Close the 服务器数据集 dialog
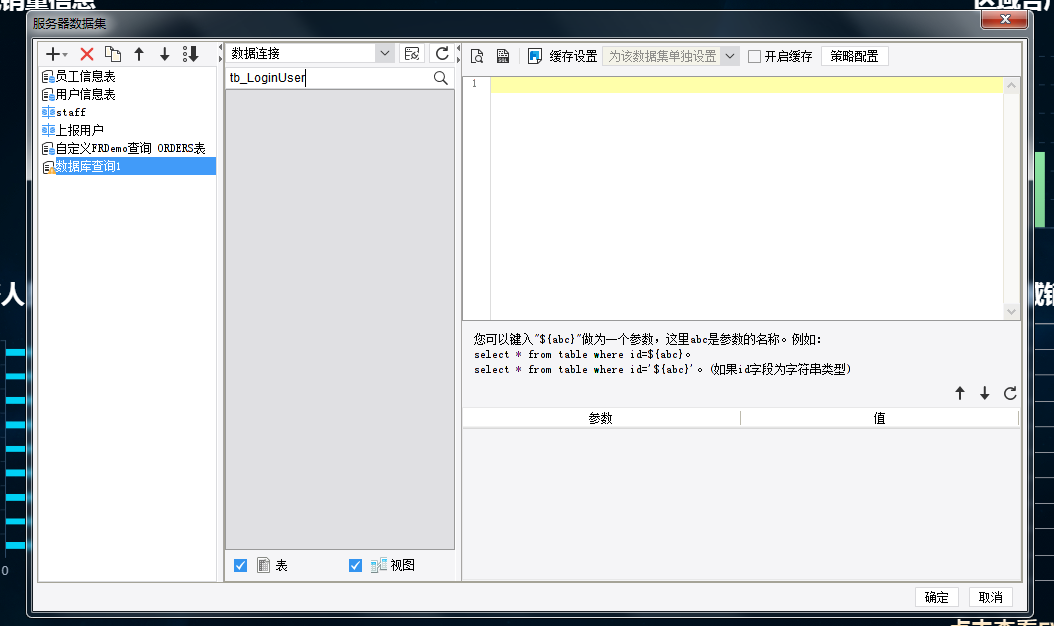Screen dimensions: 1054x626 click(x=1005, y=19)
